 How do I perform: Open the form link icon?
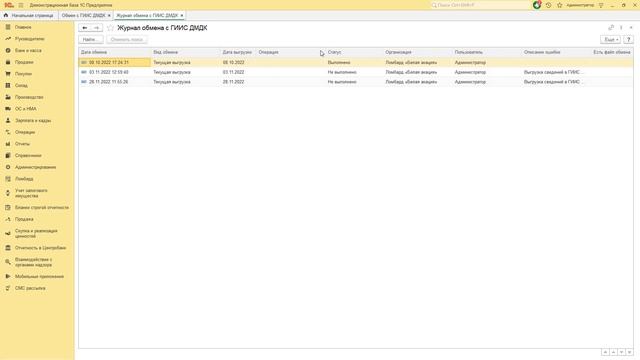click(611, 28)
